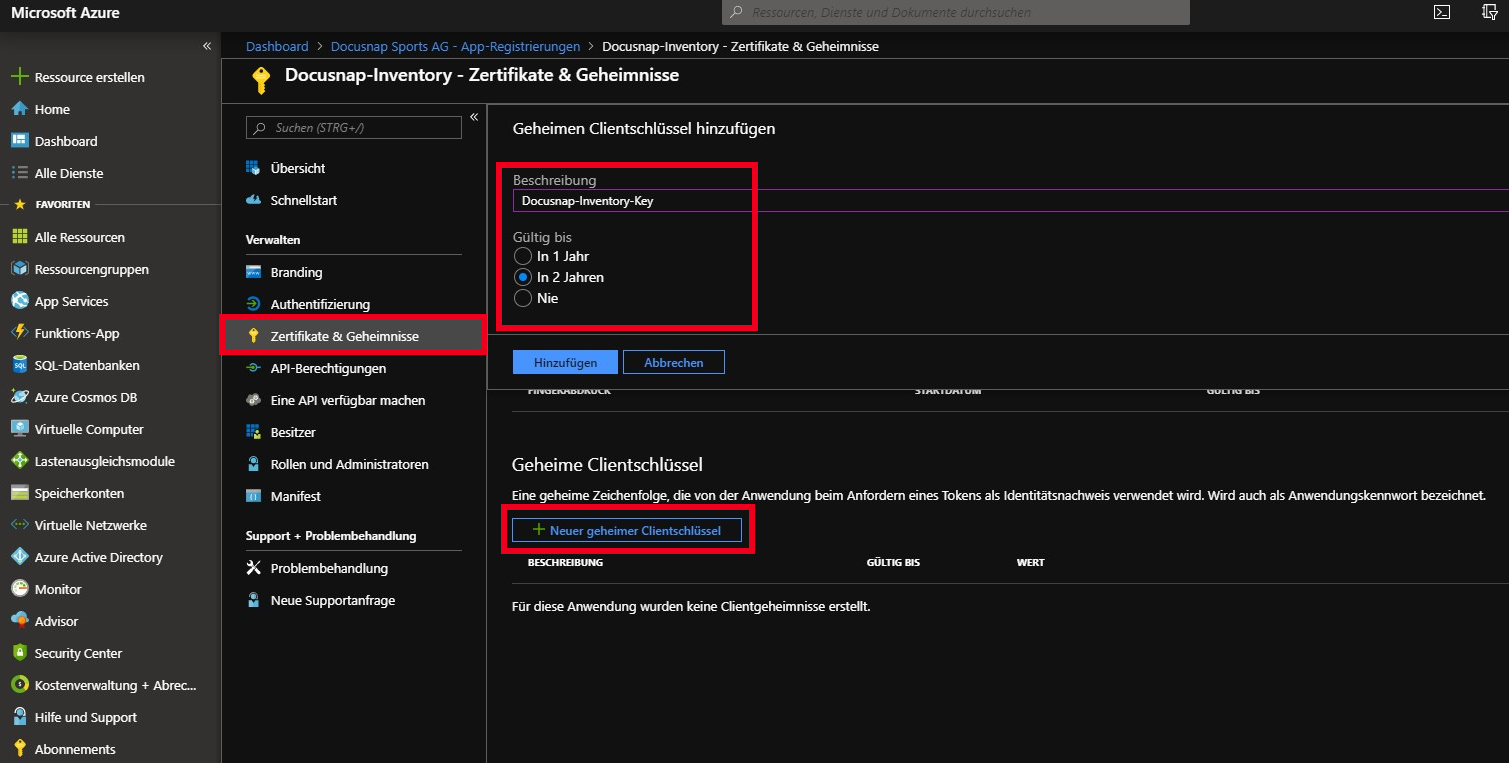Click the green plus icon for Ressource erstellen
This screenshot has height=763, width=1509.
pos(19,77)
